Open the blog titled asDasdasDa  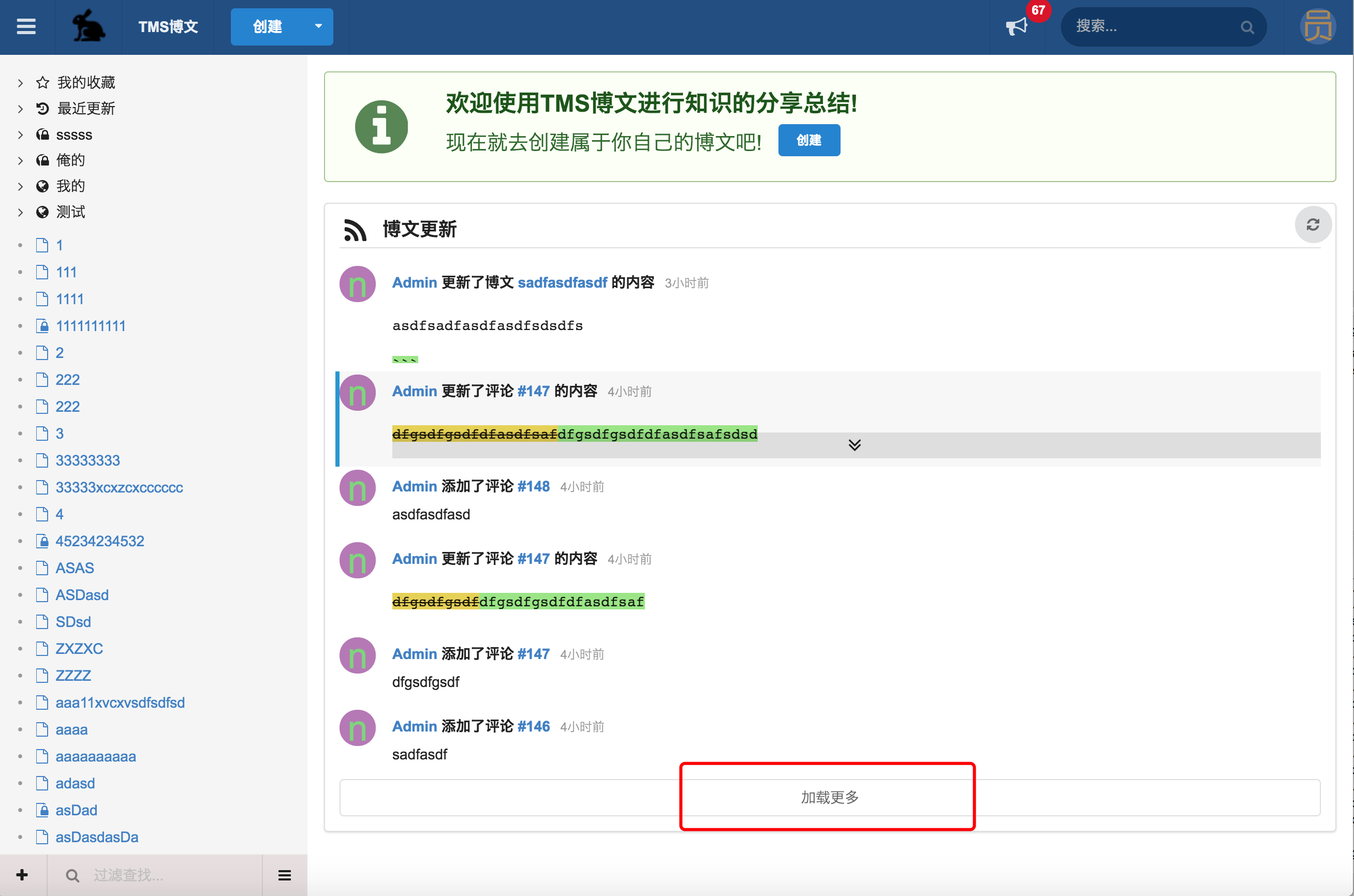tap(97, 837)
